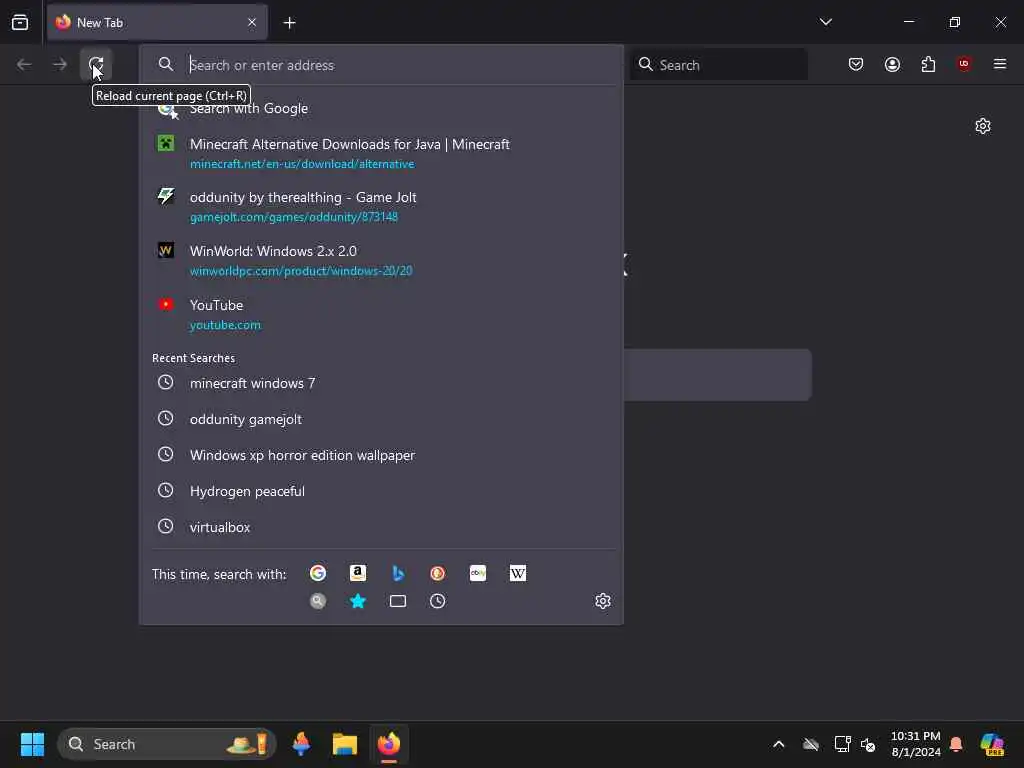Open Save to Pocket icon
This screenshot has height=768, width=1024.
click(856, 64)
